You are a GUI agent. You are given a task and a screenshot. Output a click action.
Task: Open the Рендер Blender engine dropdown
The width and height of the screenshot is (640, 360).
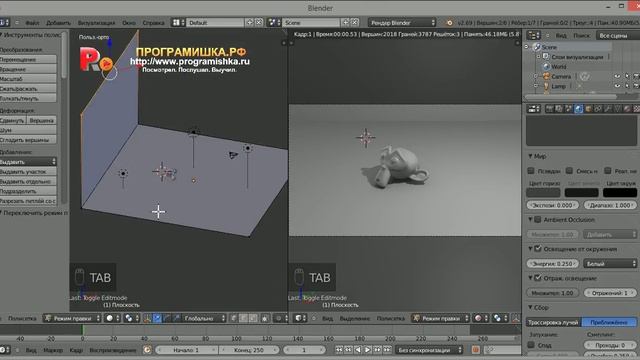[x=402, y=22]
